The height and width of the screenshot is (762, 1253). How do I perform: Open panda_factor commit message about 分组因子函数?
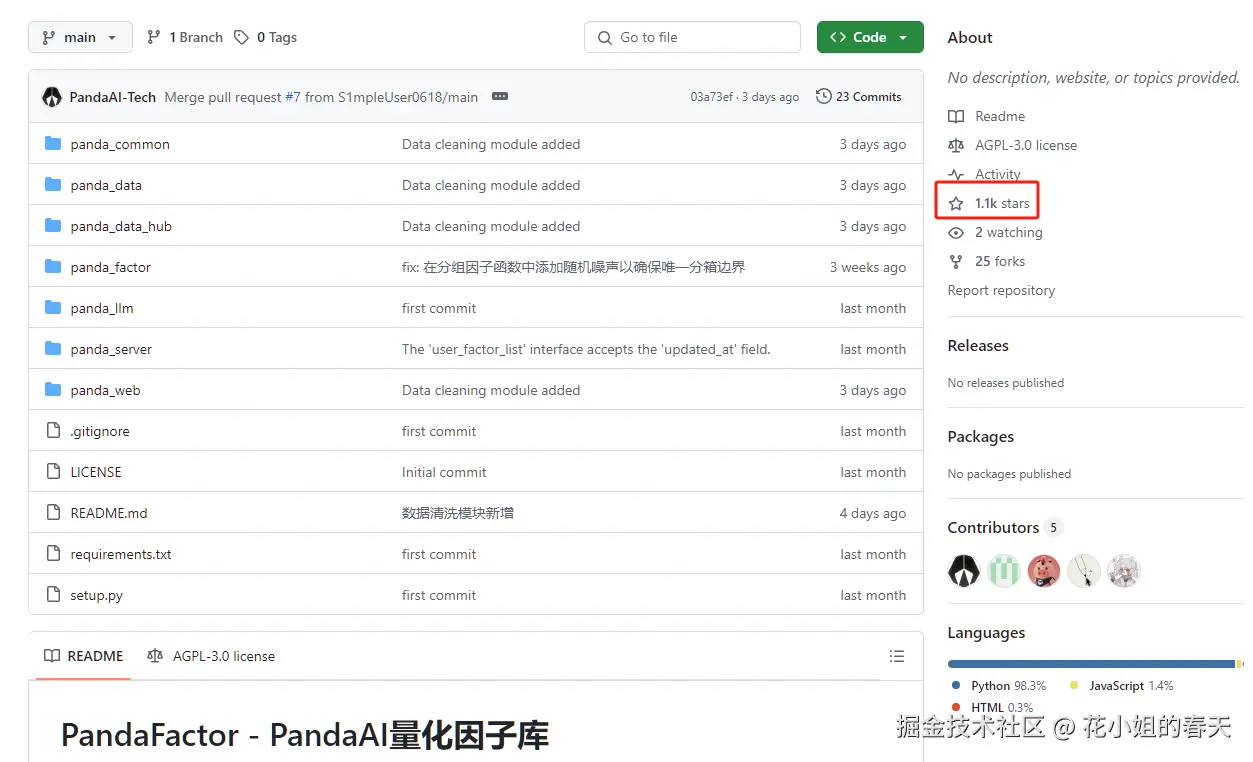(x=573, y=267)
